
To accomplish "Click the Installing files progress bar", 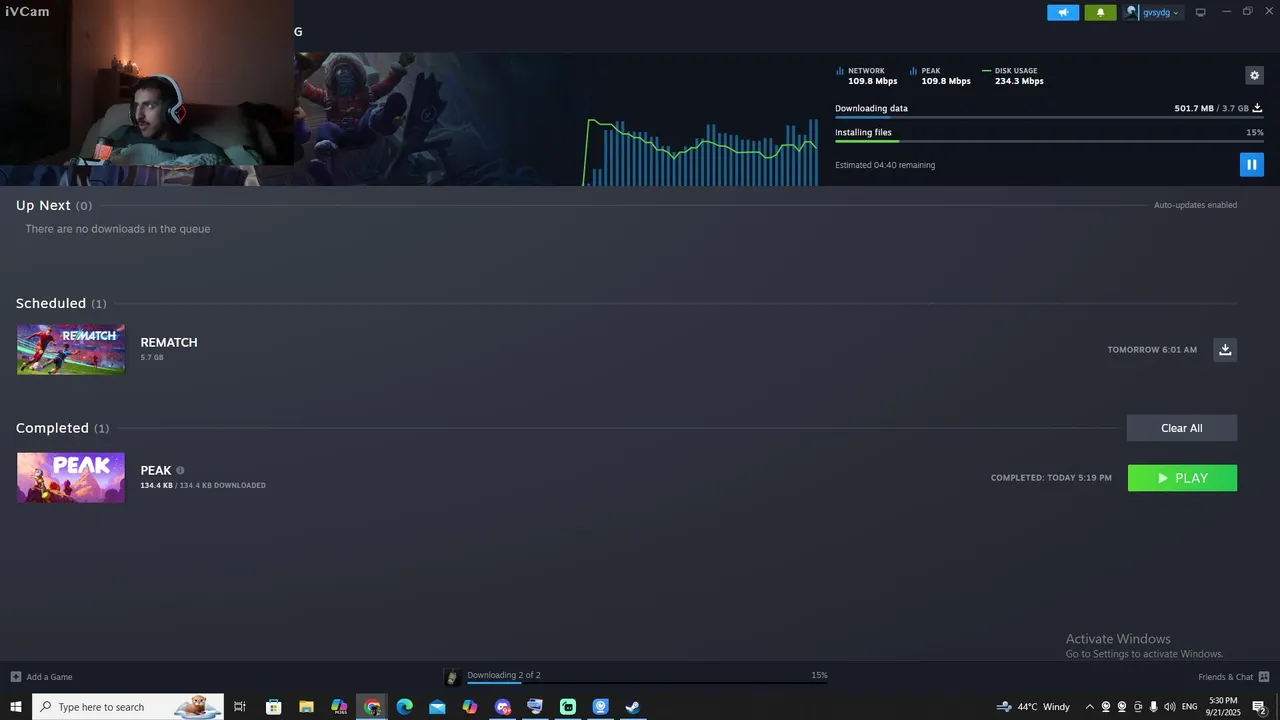I will (1049, 141).
